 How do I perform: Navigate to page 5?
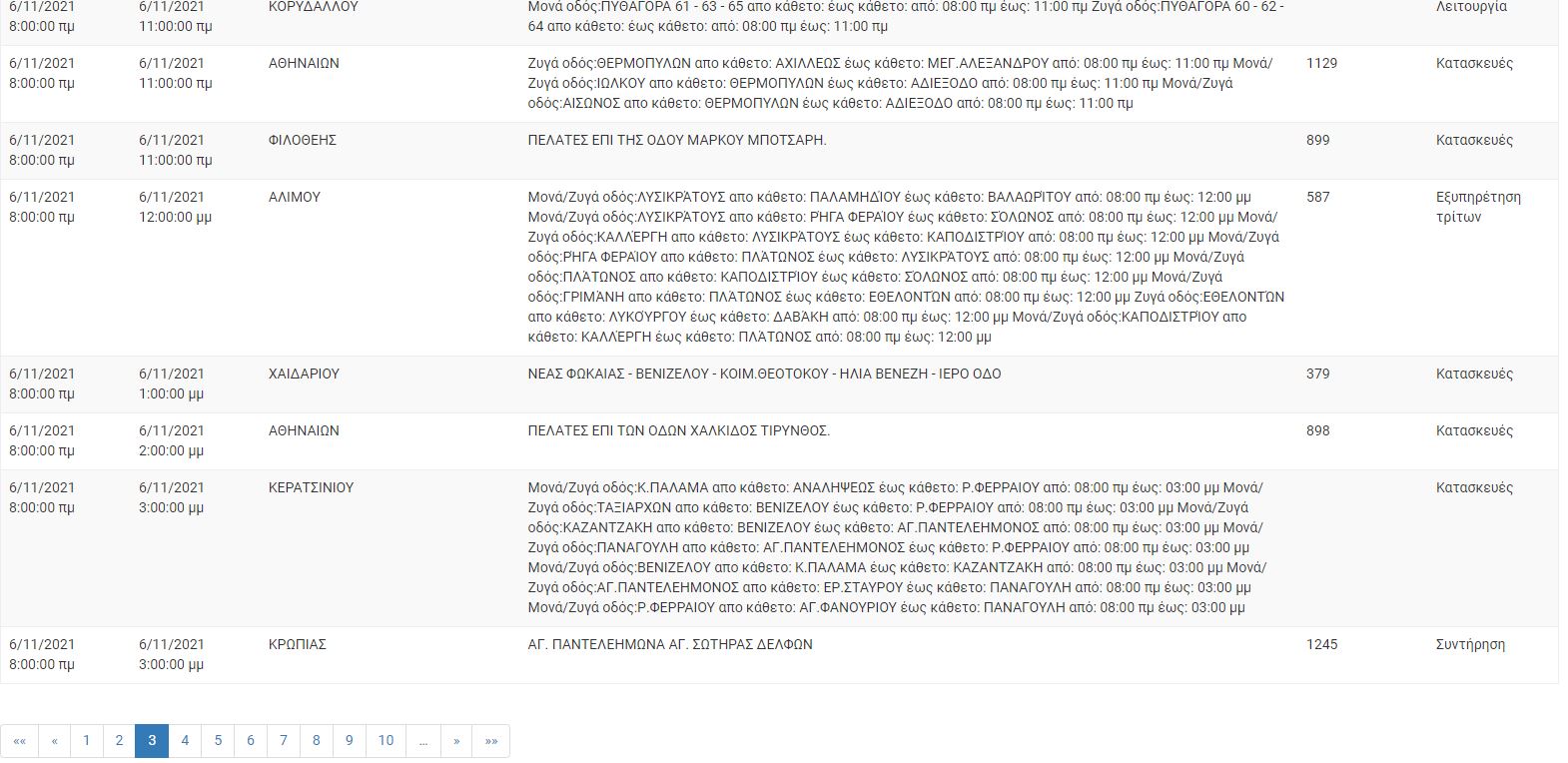click(218, 741)
